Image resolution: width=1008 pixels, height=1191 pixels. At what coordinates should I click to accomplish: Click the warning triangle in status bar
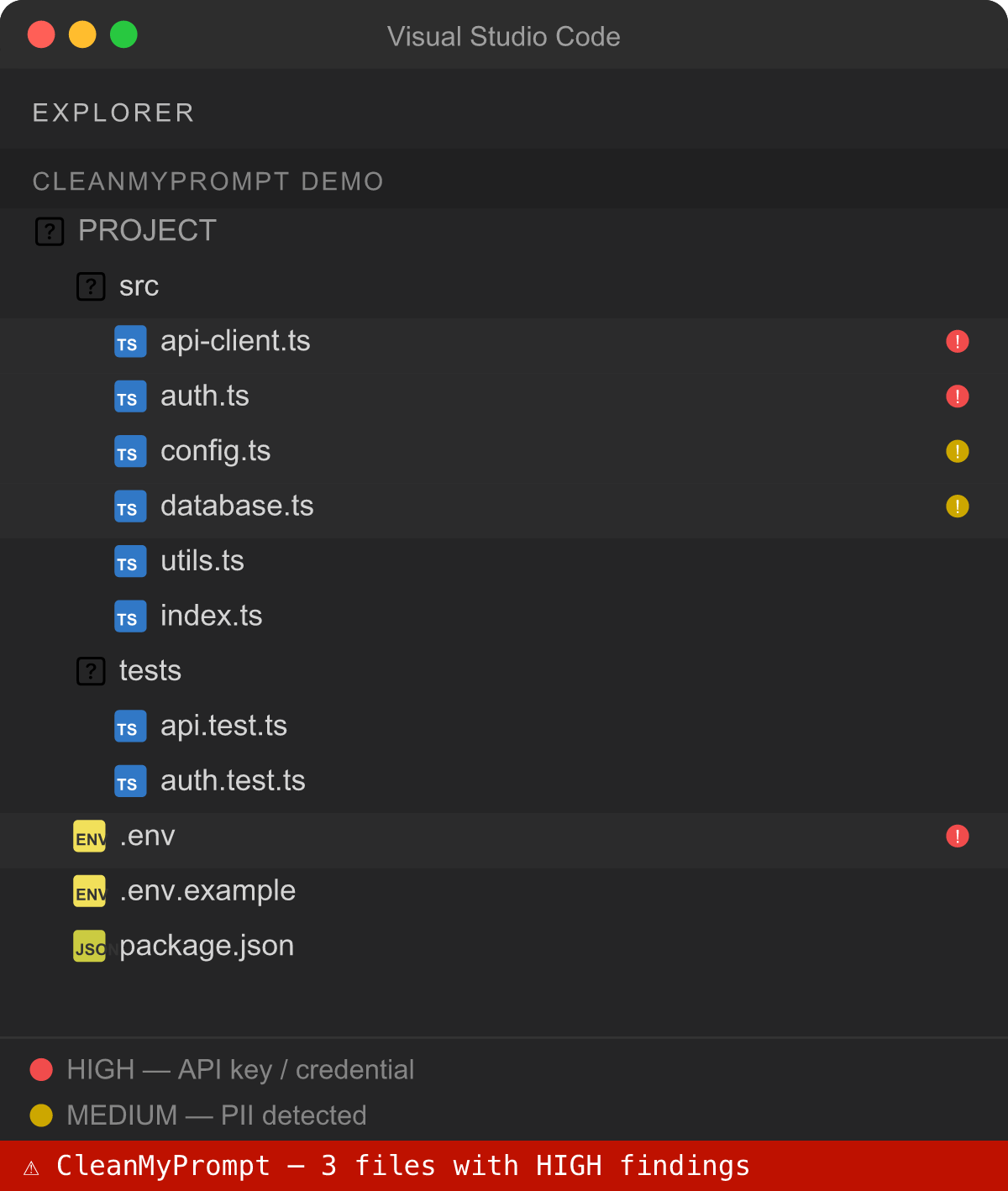click(x=31, y=1167)
